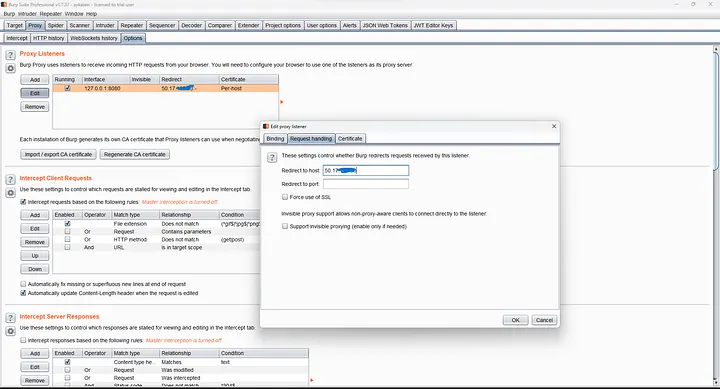
Task: Toggle File extension rule enabled checkbox
Action: click(x=68, y=224)
